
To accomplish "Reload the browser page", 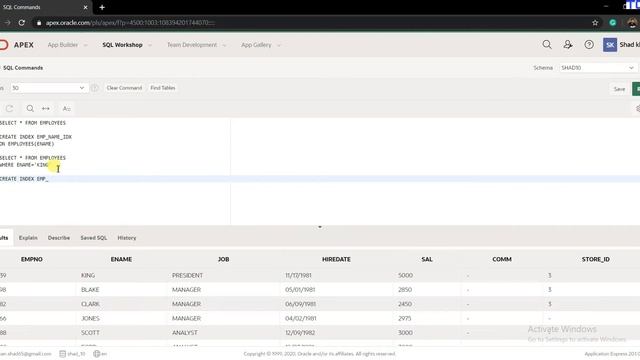I will pyautogui.click(x=22, y=23).
